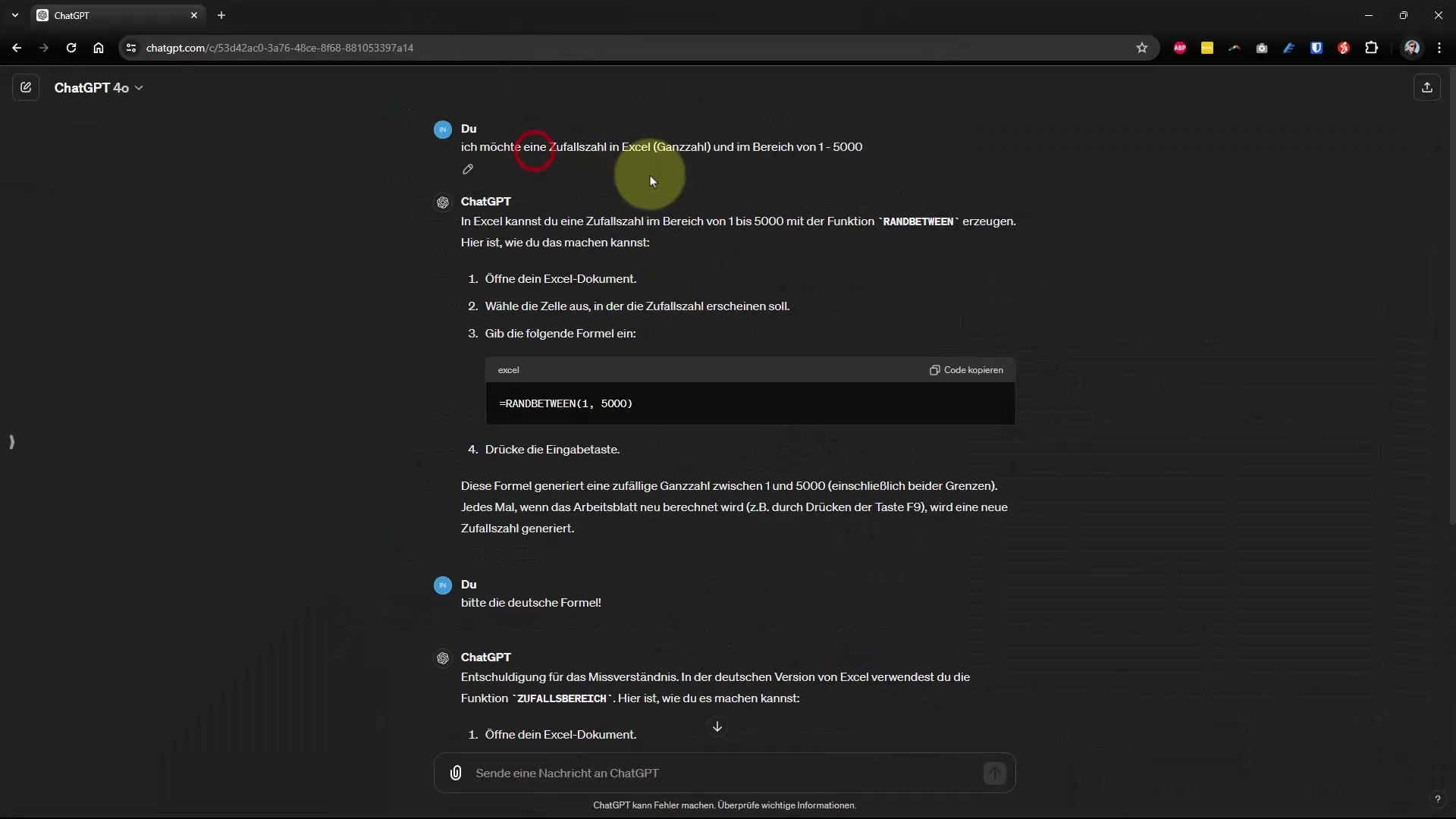This screenshot has width=1456, height=819.
Task: Click the site information icon in address bar
Action: [131, 48]
